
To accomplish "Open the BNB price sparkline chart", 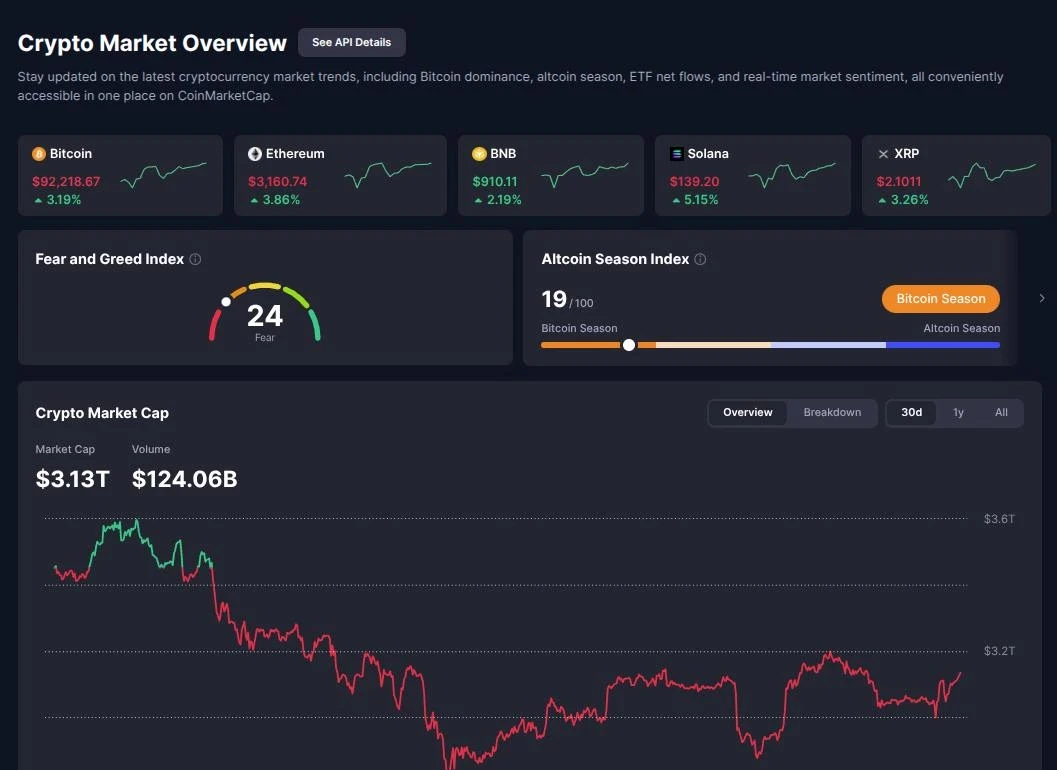I will tap(584, 174).
